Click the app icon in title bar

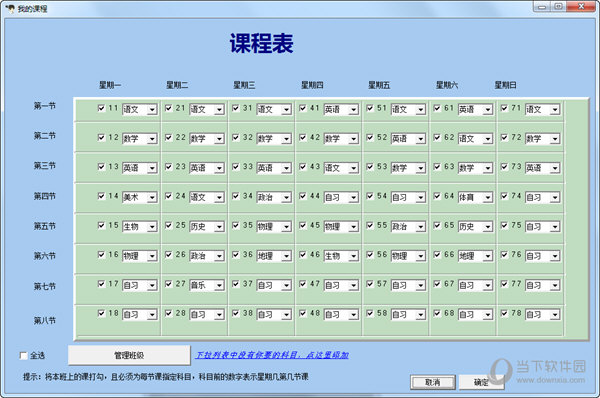(11, 8)
